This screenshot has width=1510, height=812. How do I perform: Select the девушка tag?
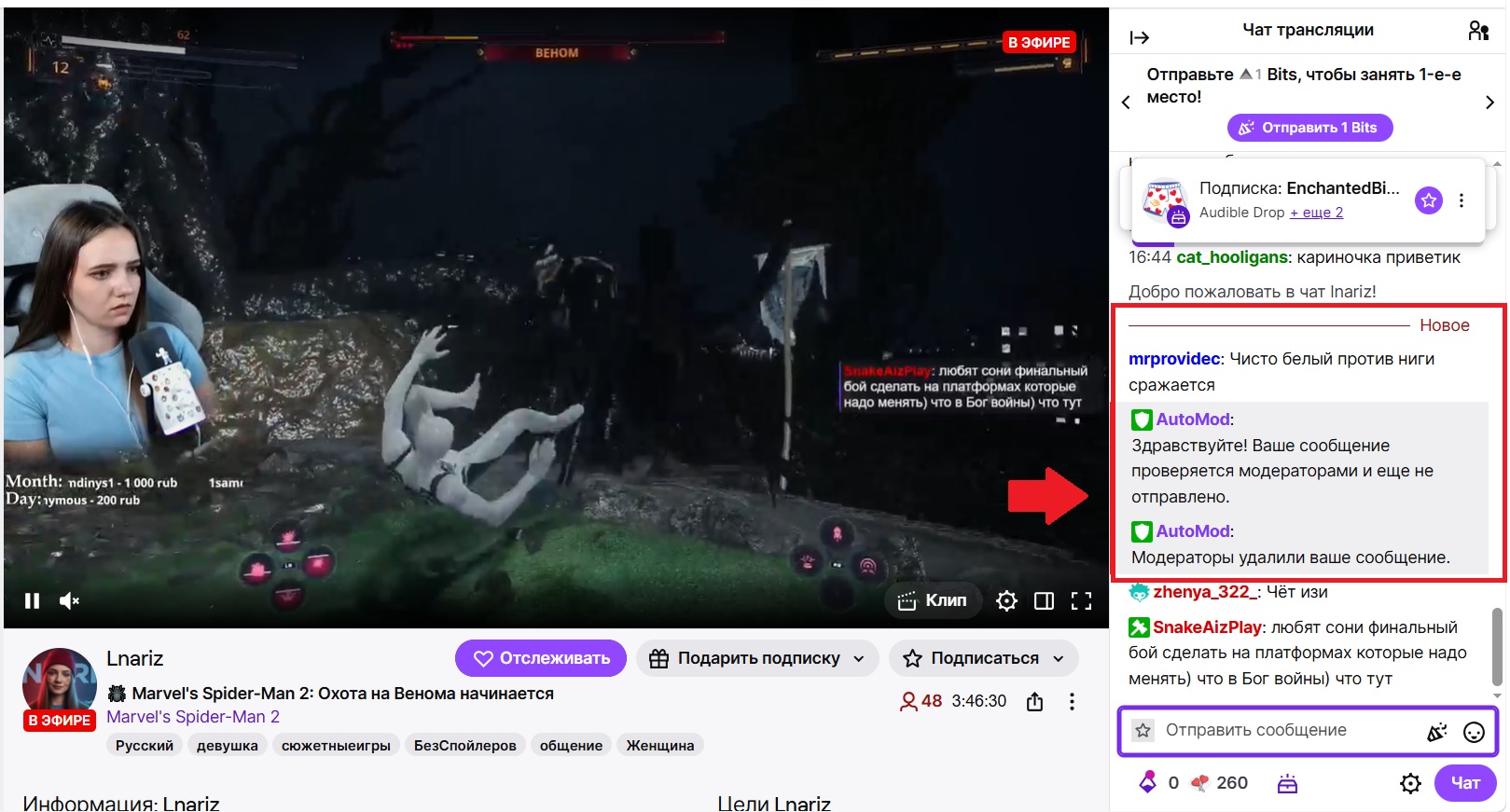pyautogui.click(x=228, y=745)
